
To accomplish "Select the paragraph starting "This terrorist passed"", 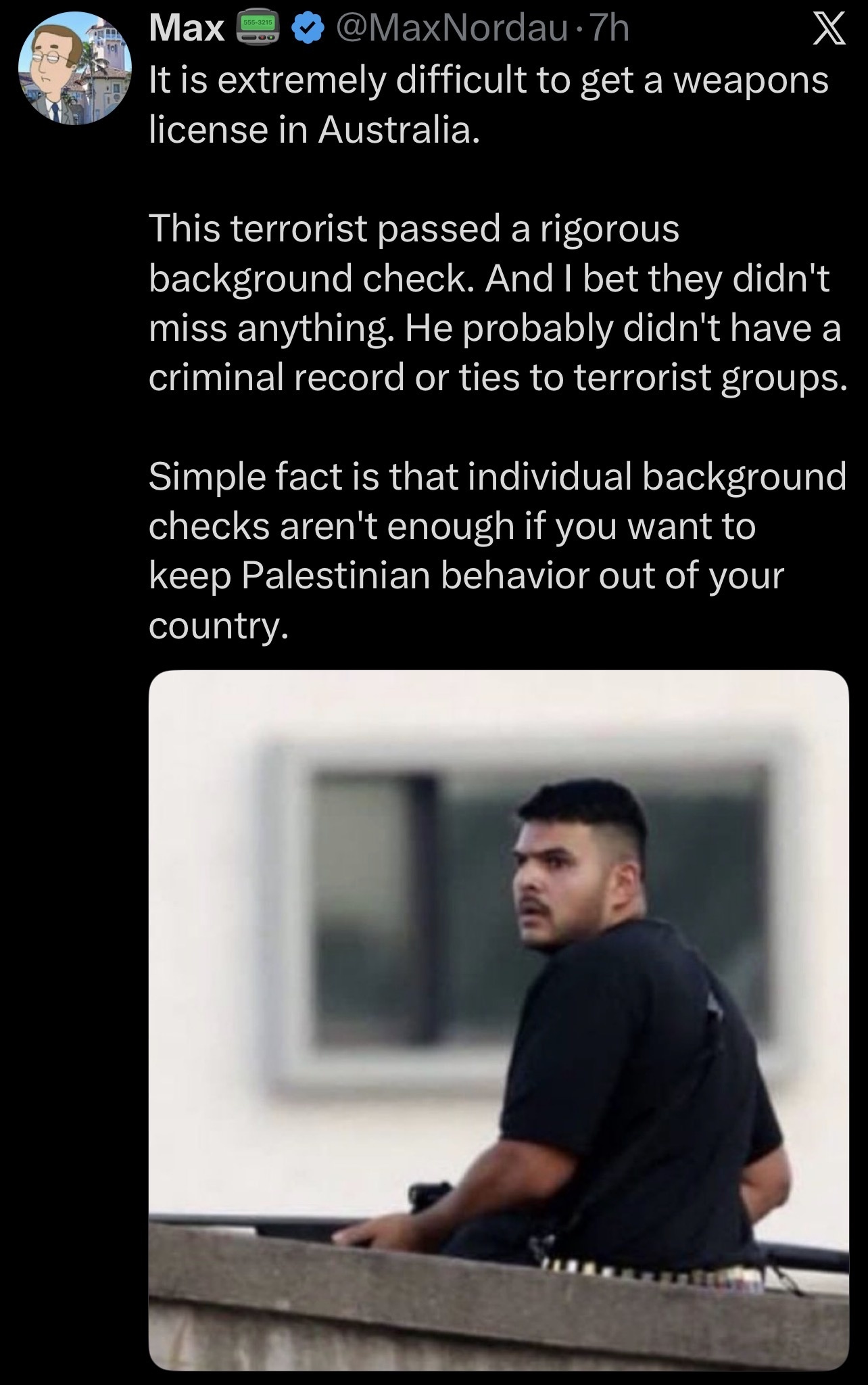I will [497, 302].
